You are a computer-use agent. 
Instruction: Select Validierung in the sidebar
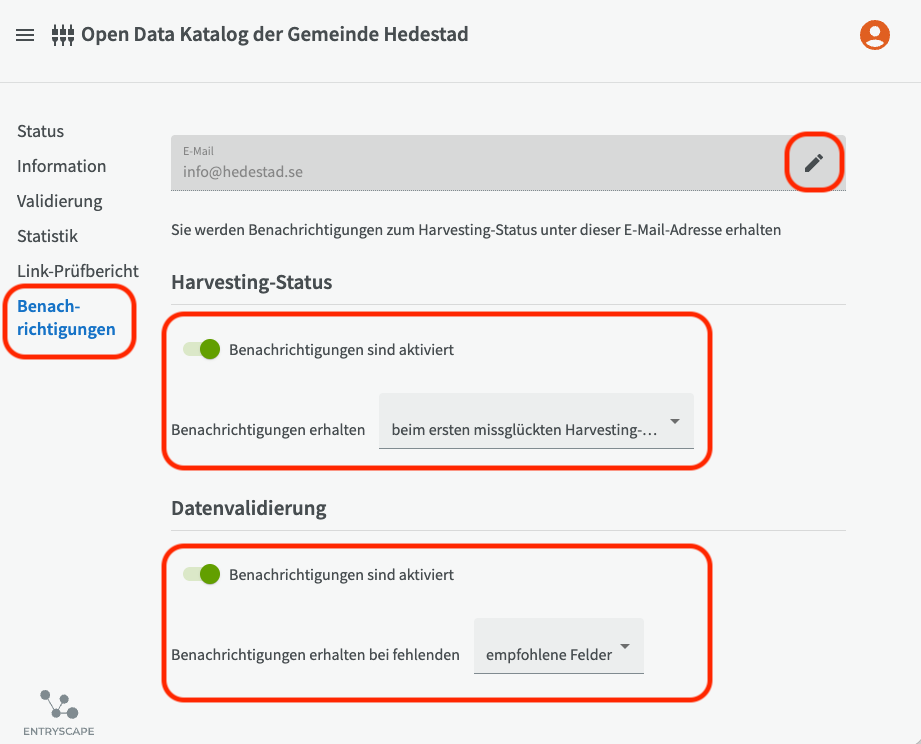(59, 201)
